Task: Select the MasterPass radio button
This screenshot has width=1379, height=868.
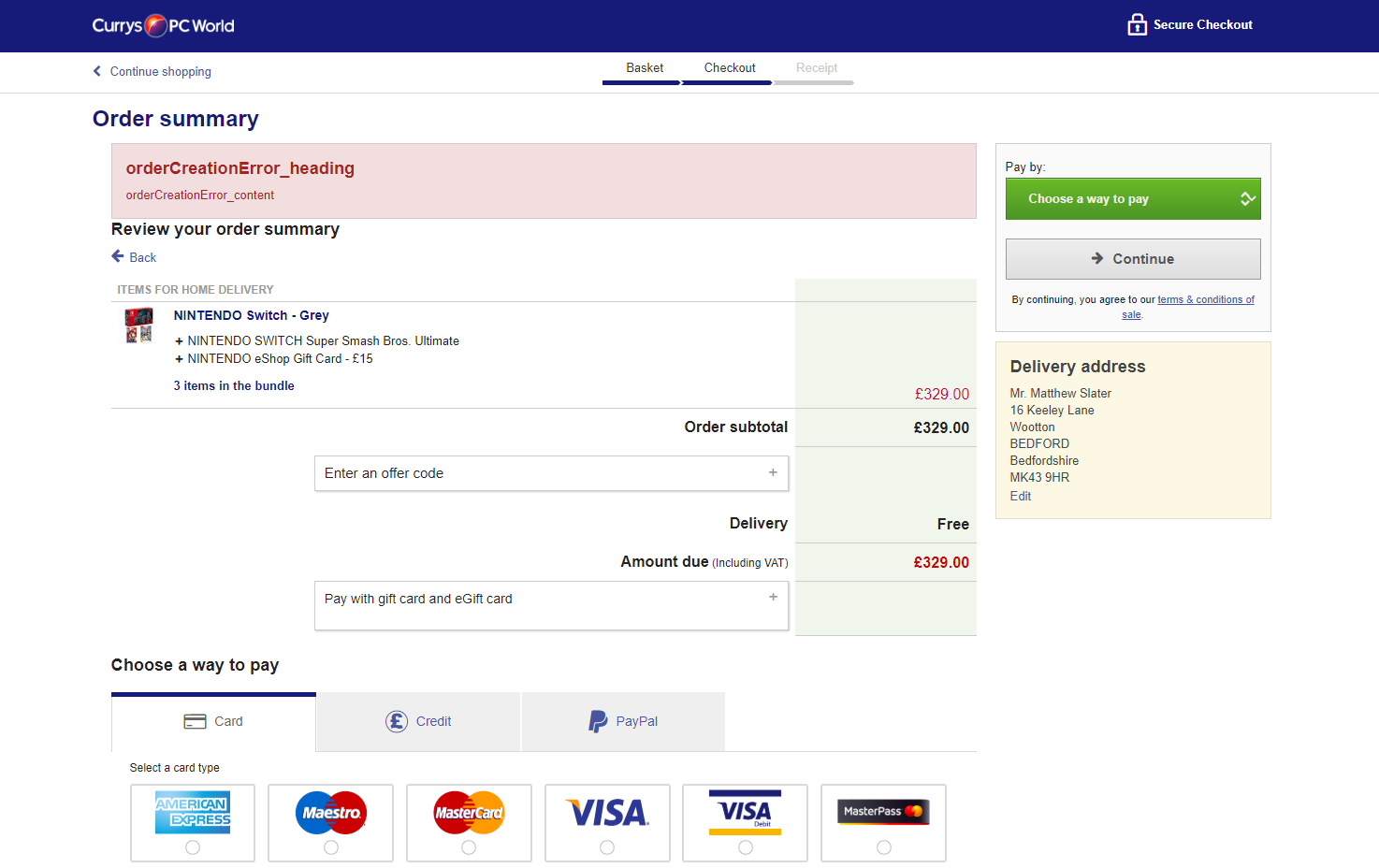Action: click(x=884, y=847)
